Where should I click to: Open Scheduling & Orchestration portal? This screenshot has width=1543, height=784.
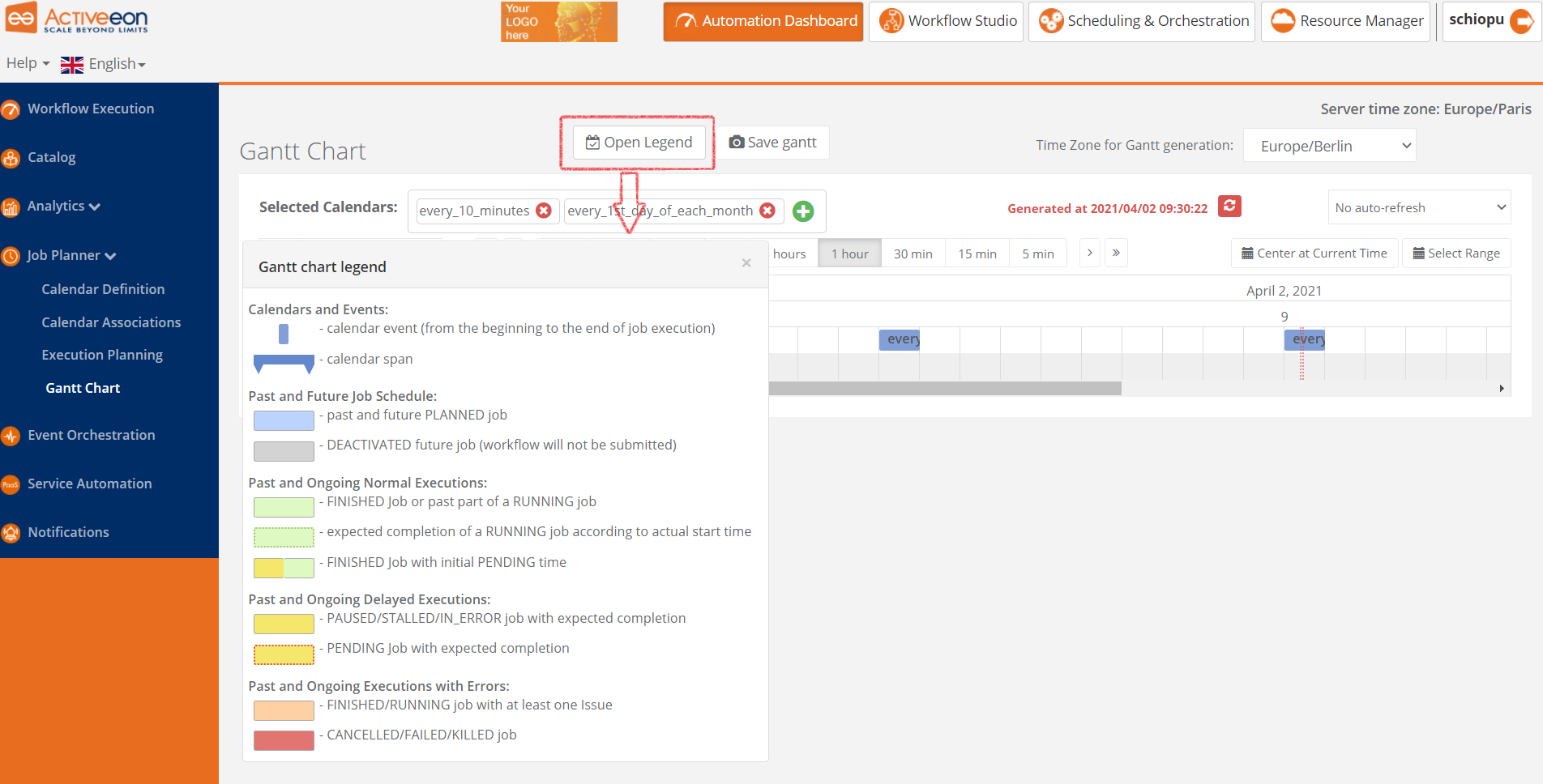pos(1142,21)
